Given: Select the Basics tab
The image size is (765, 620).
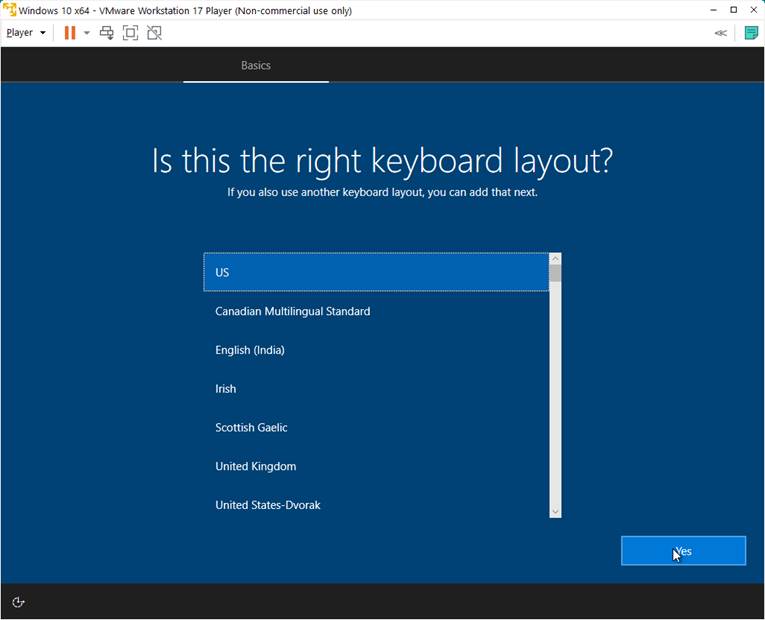Looking at the screenshot, I should tap(256, 65).
